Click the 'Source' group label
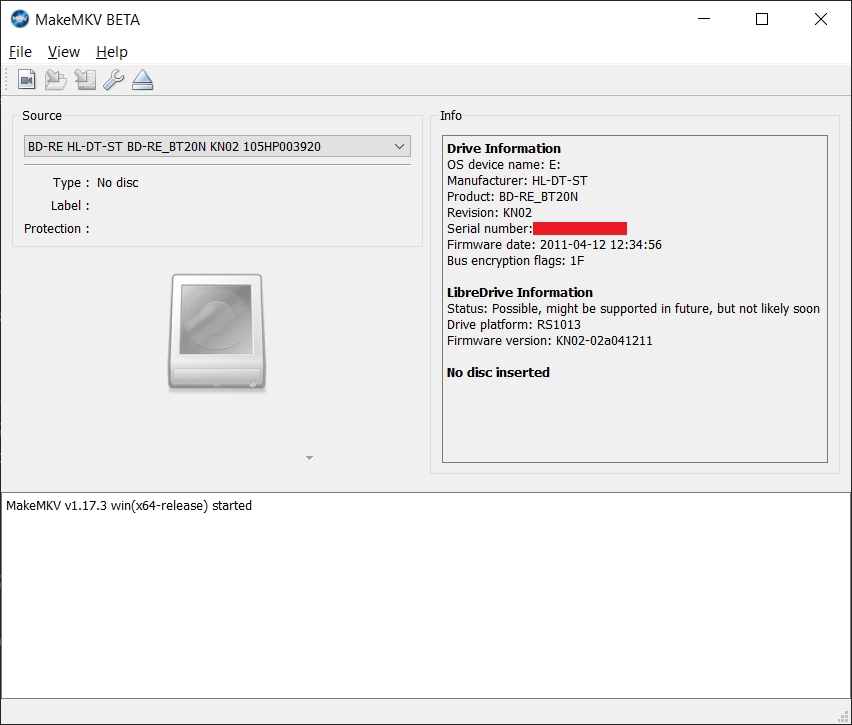 tap(42, 116)
